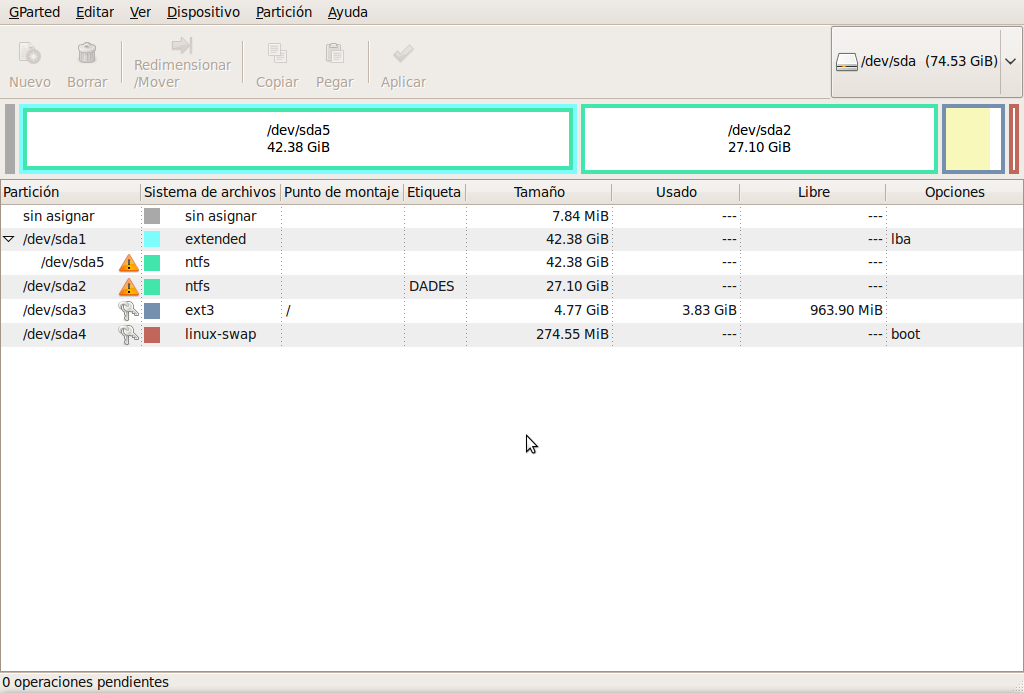Click the keys lock icon on /dev/sda3
Image resolution: width=1024 pixels, height=693 pixels.
point(128,310)
